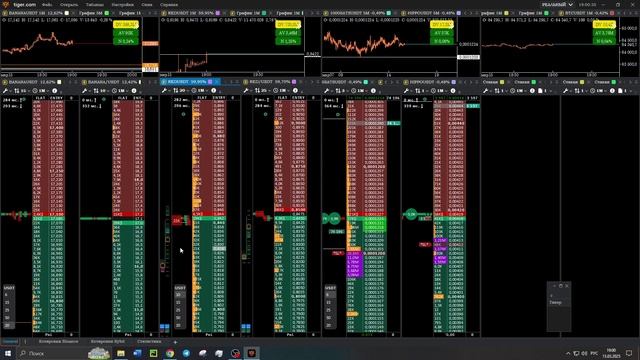This screenshot has height=360, width=640.
Task: Open Google Chrome from taskbar
Action: (170, 353)
